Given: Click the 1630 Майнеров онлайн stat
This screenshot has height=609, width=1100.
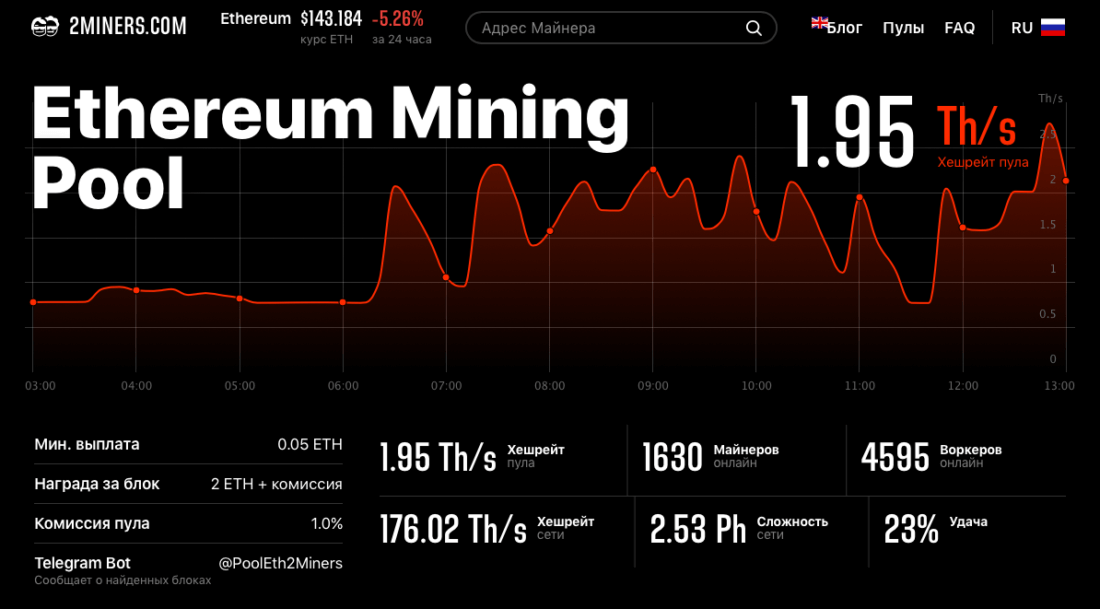Looking at the screenshot, I should point(711,457).
